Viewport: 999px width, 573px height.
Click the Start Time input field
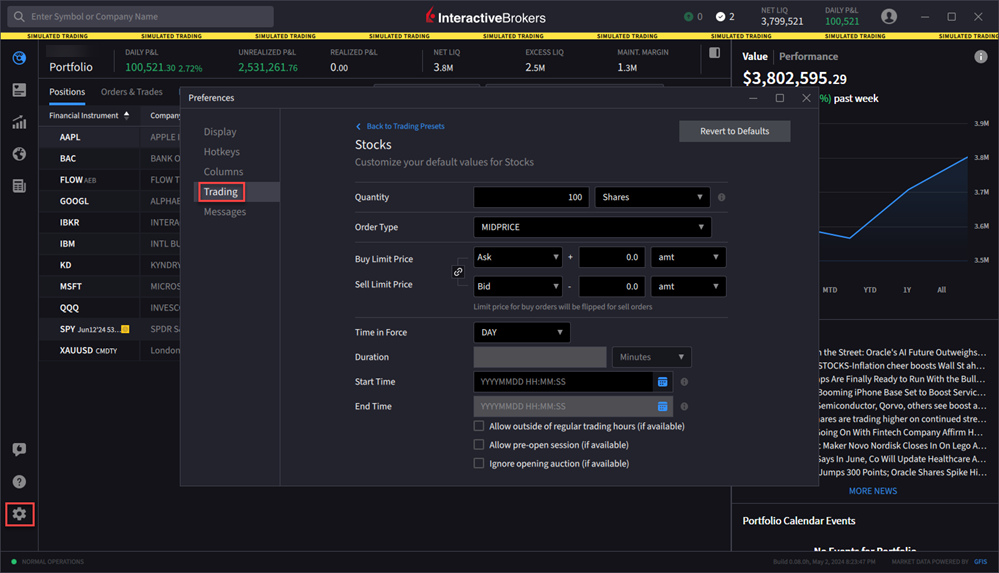(564, 382)
